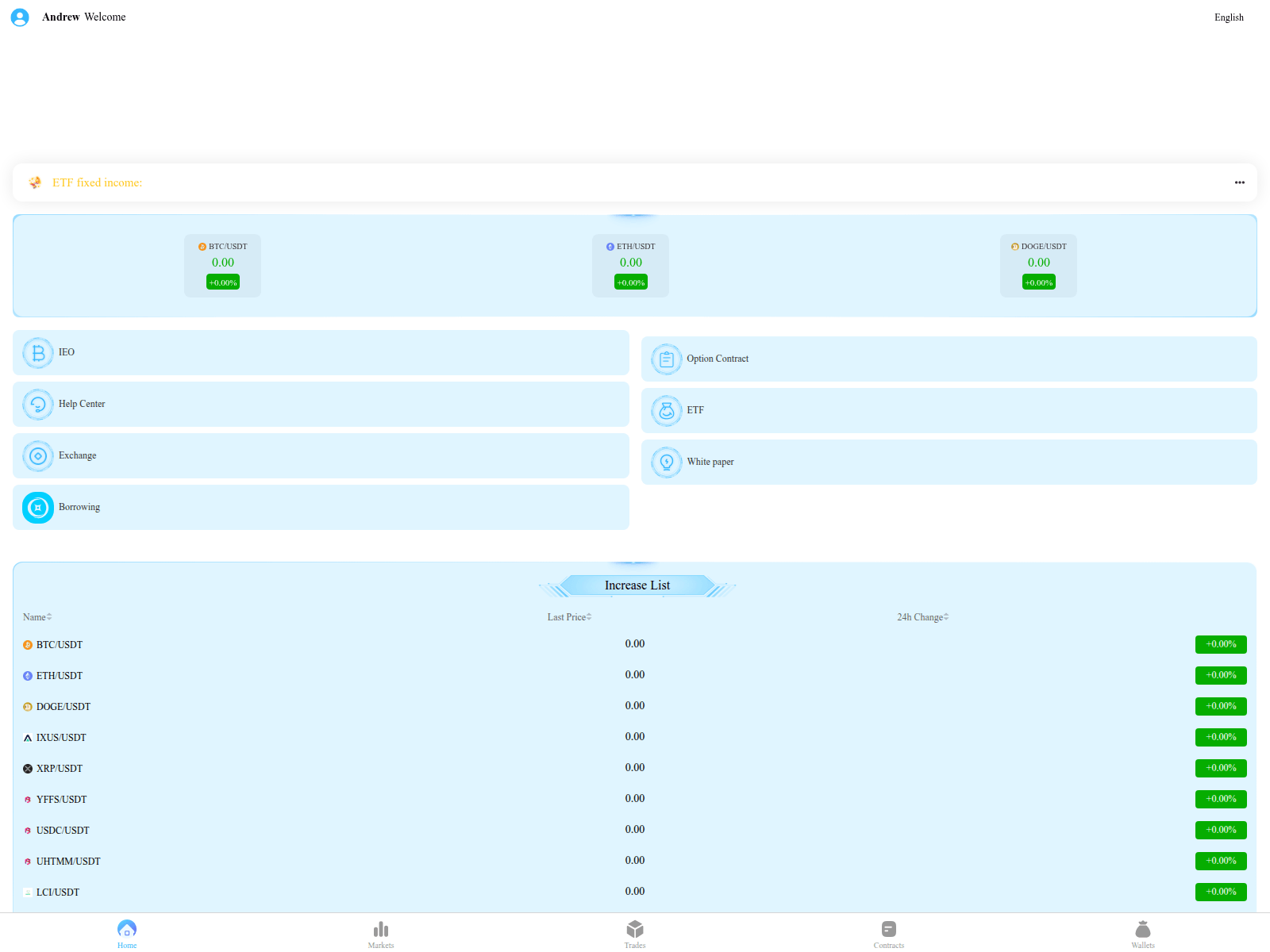Open the IEO section
The width and height of the screenshot is (1270, 952).
click(37, 352)
